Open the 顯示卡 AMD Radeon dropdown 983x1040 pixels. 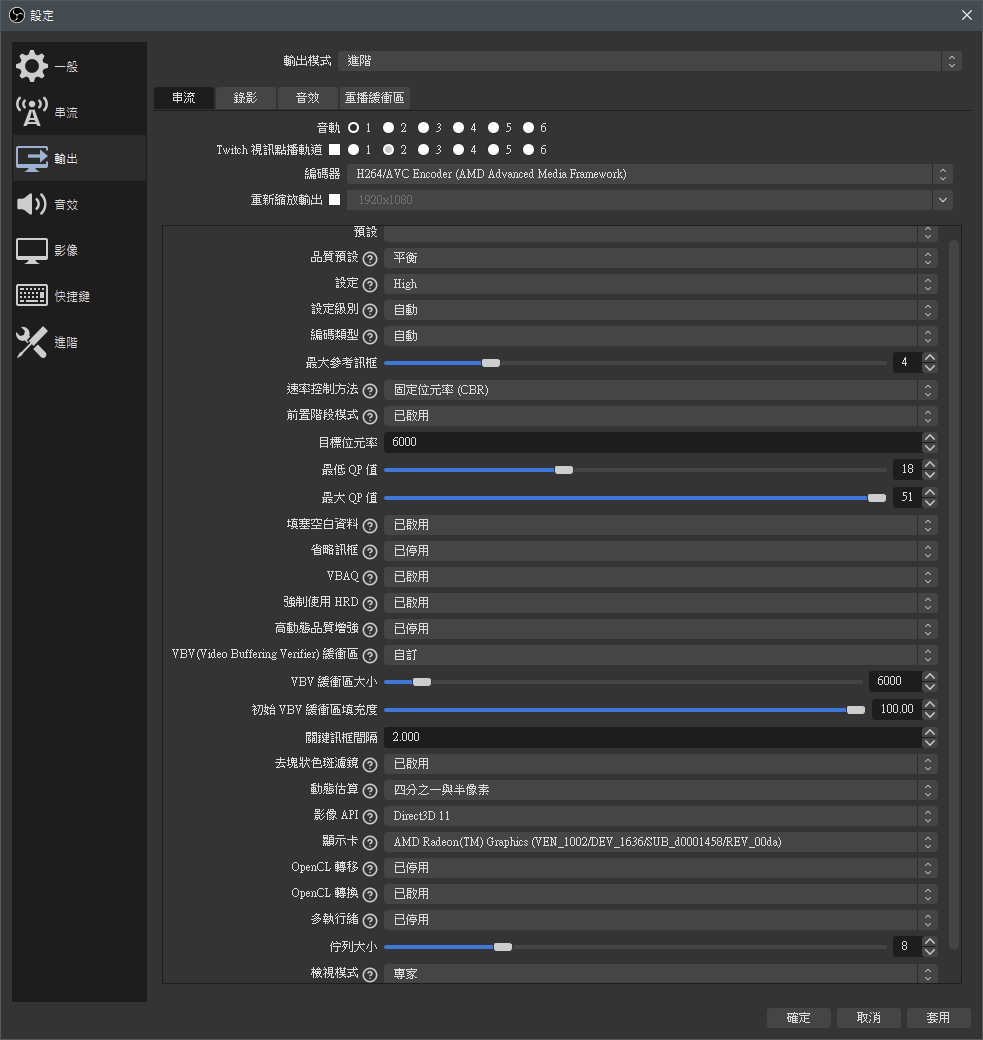tap(661, 842)
